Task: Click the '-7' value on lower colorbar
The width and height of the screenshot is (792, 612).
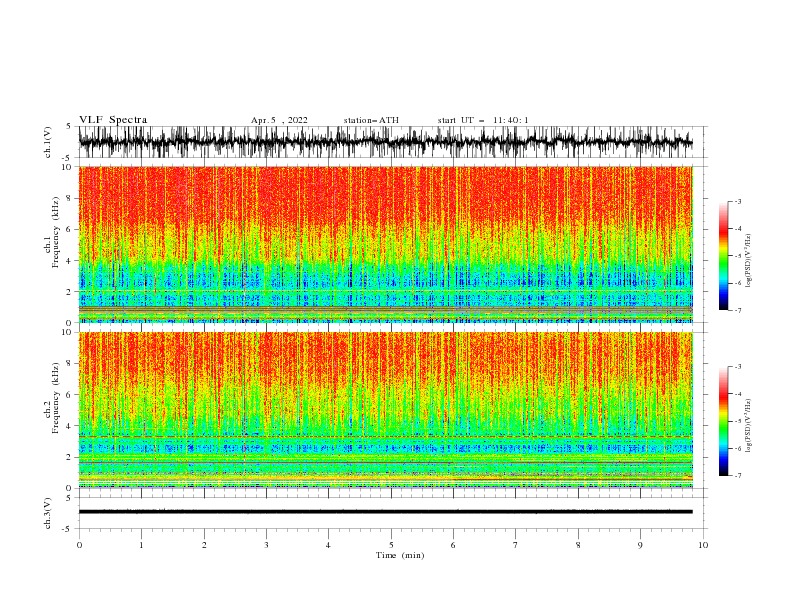Action: tap(738, 476)
